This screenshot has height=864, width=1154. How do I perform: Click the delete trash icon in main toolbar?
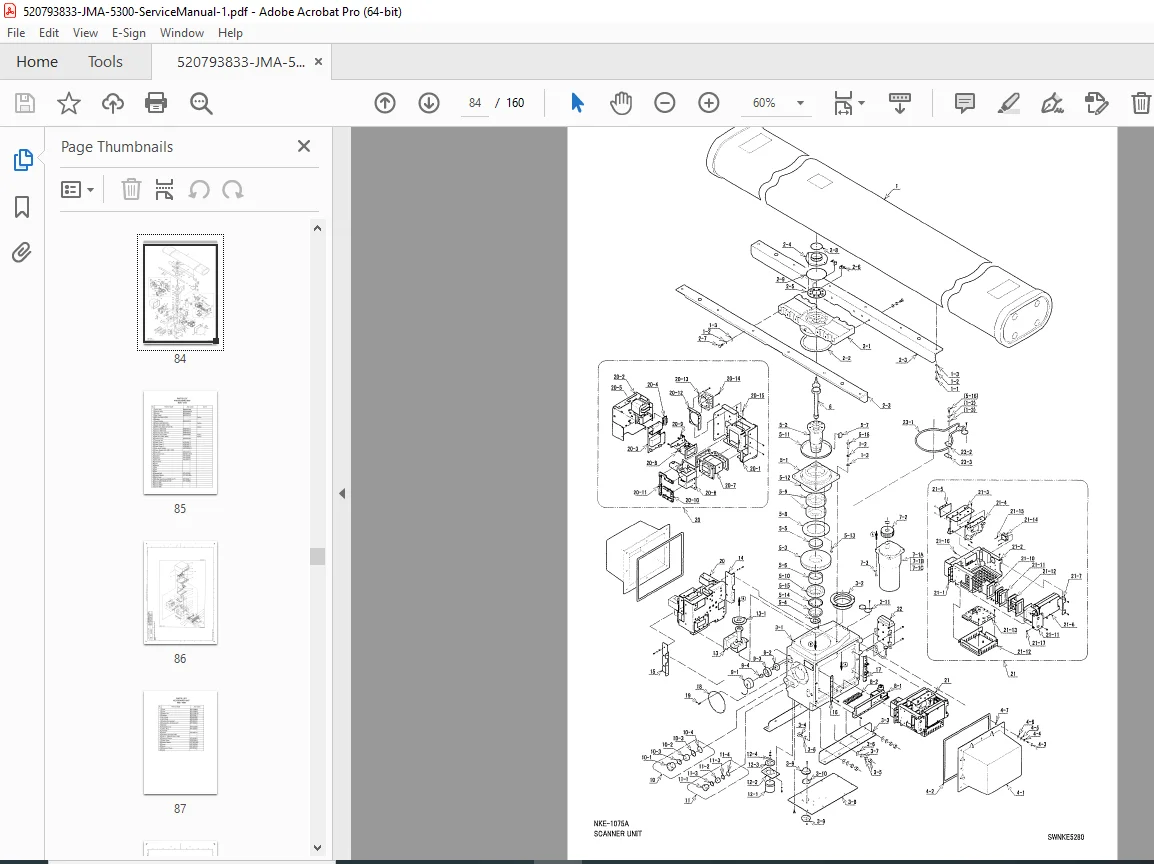click(1141, 103)
